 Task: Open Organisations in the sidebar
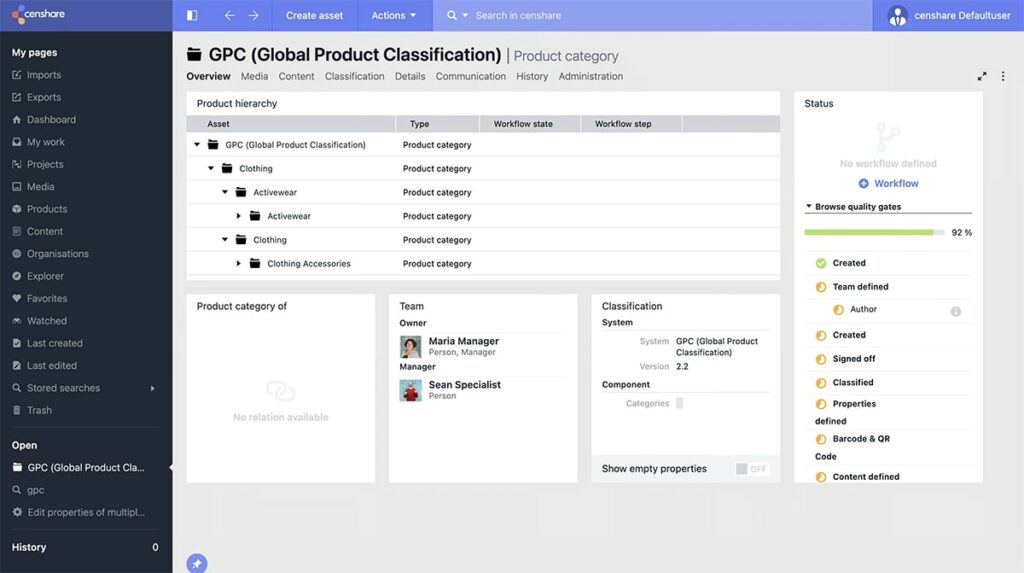57,254
